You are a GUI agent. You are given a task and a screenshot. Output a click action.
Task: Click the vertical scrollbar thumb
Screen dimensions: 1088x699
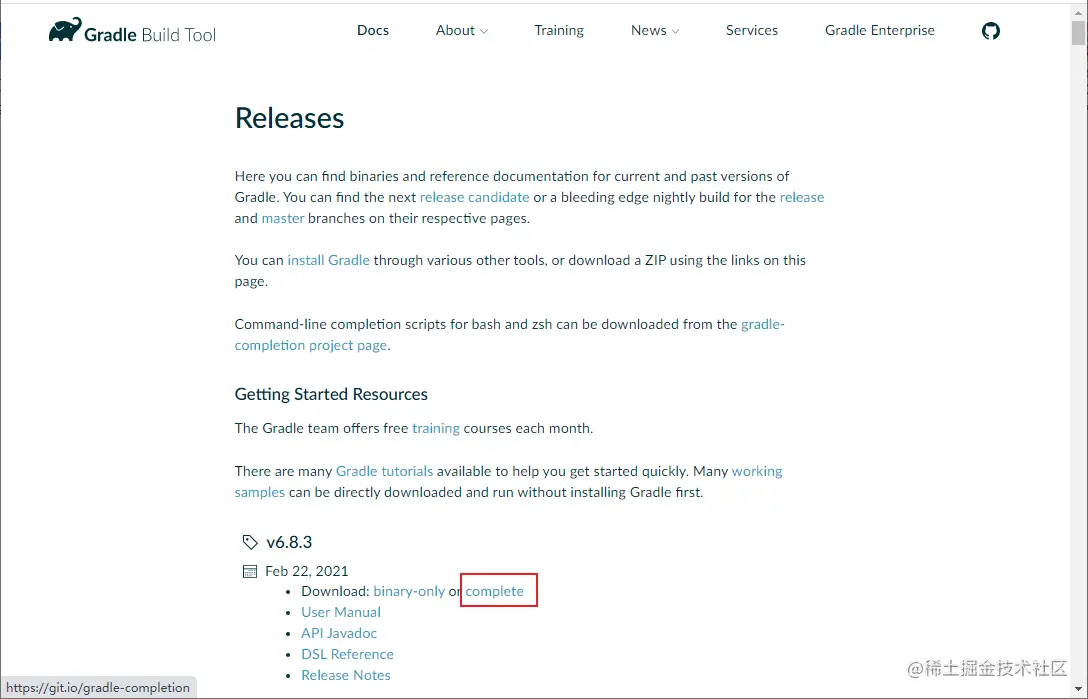1078,33
